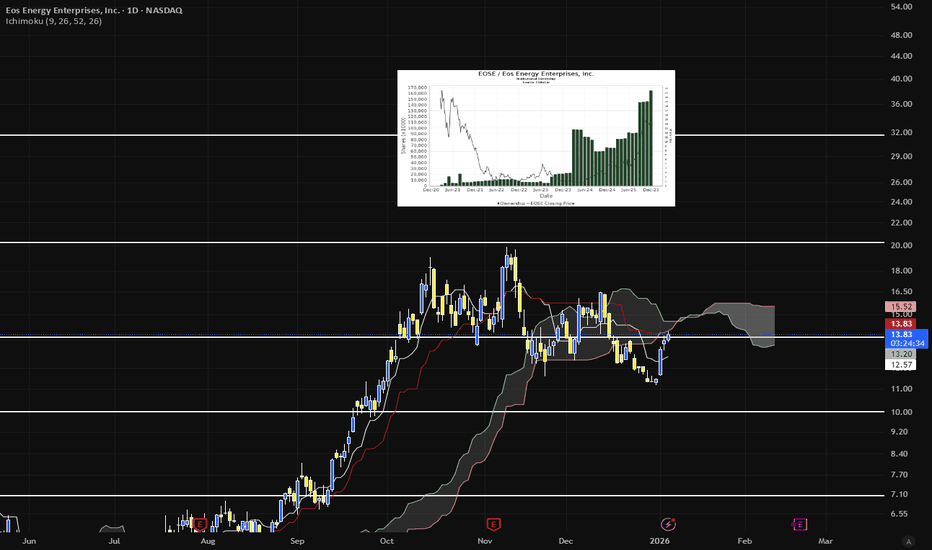932x550 pixels.
Task: Select the Ichimoku (9, 26, 52, 26) indicator legend
Action: tap(53, 21)
